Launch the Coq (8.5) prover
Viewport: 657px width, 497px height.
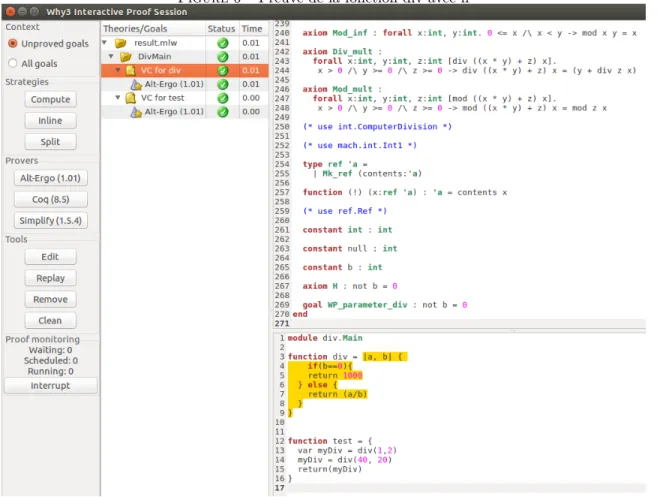pos(50,199)
